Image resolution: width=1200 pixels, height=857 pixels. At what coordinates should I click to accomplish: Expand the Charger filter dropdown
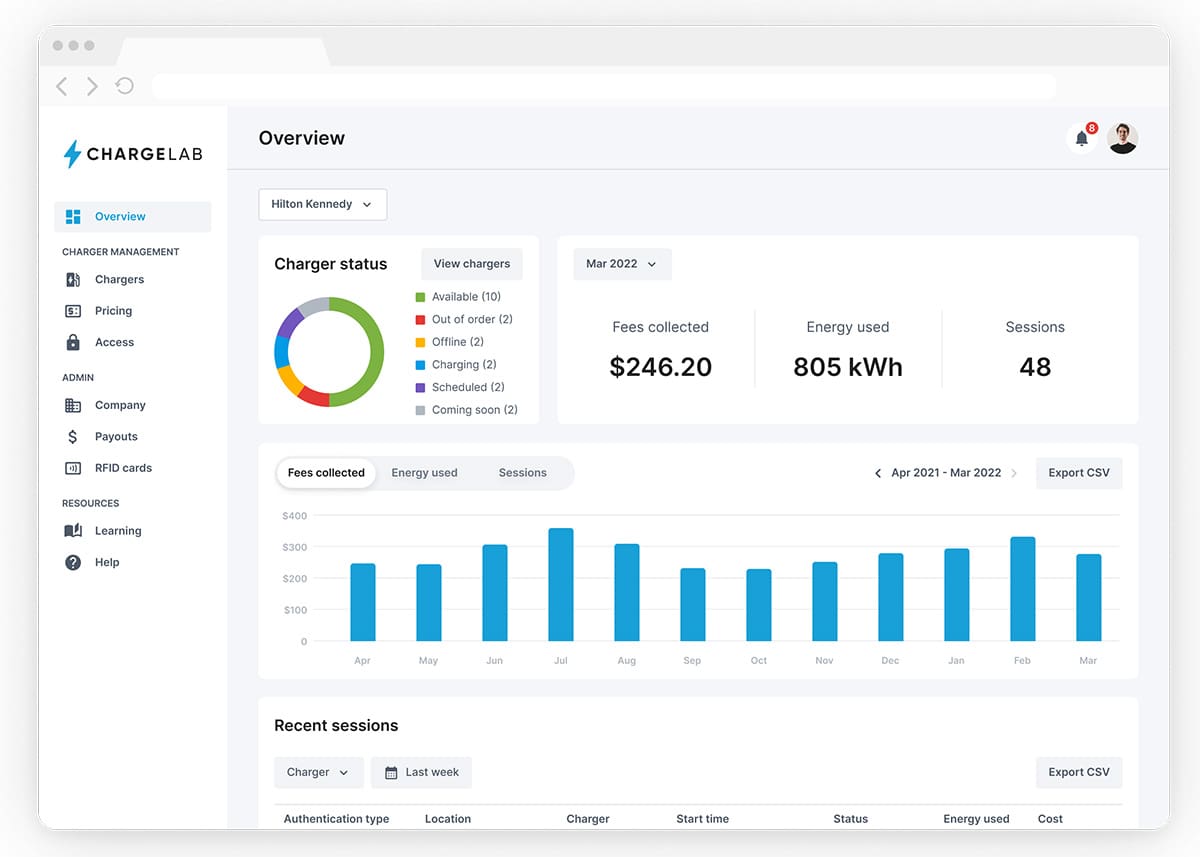coord(318,772)
